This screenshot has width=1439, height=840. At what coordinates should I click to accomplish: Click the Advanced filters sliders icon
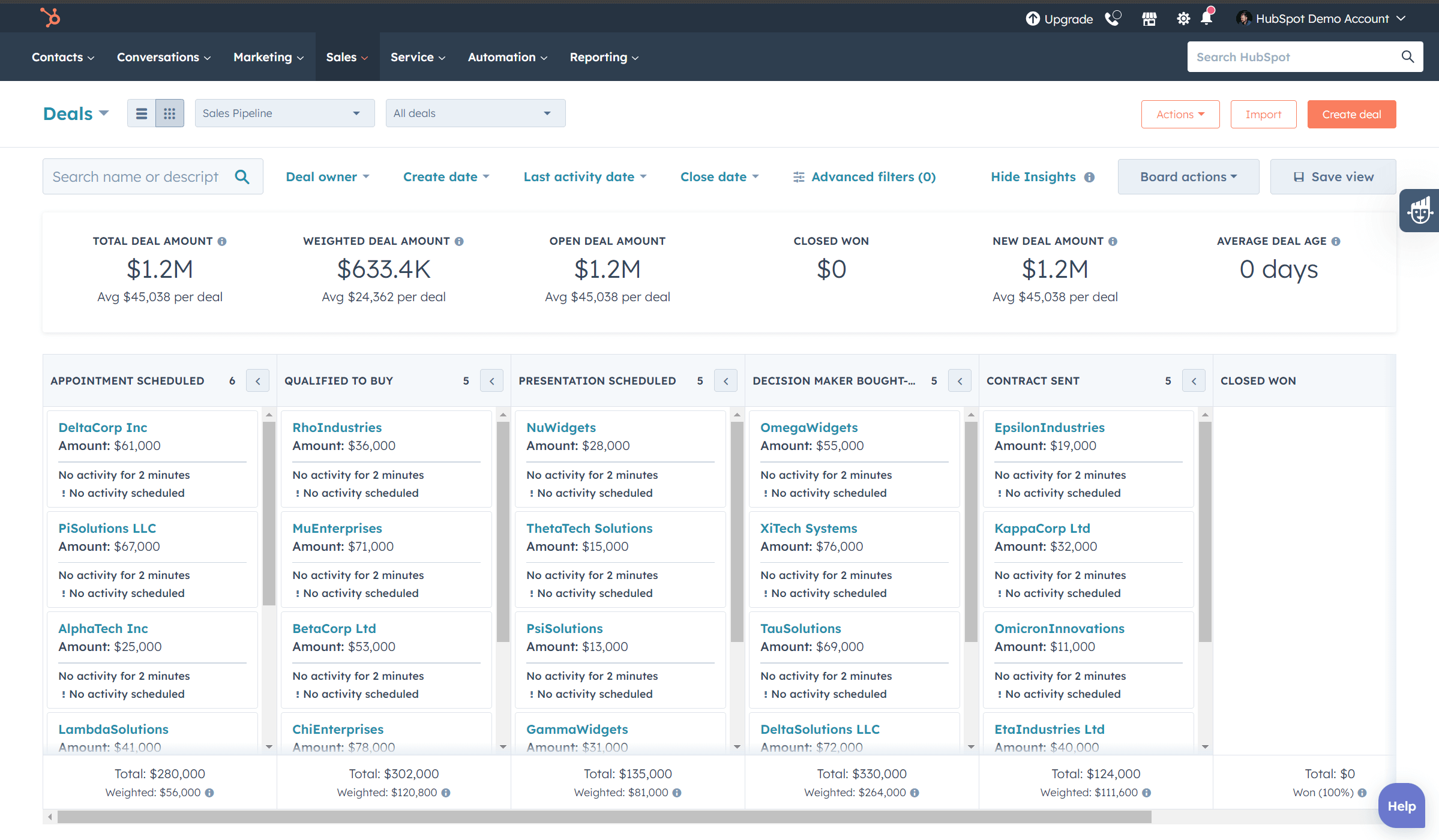[x=799, y=176]
